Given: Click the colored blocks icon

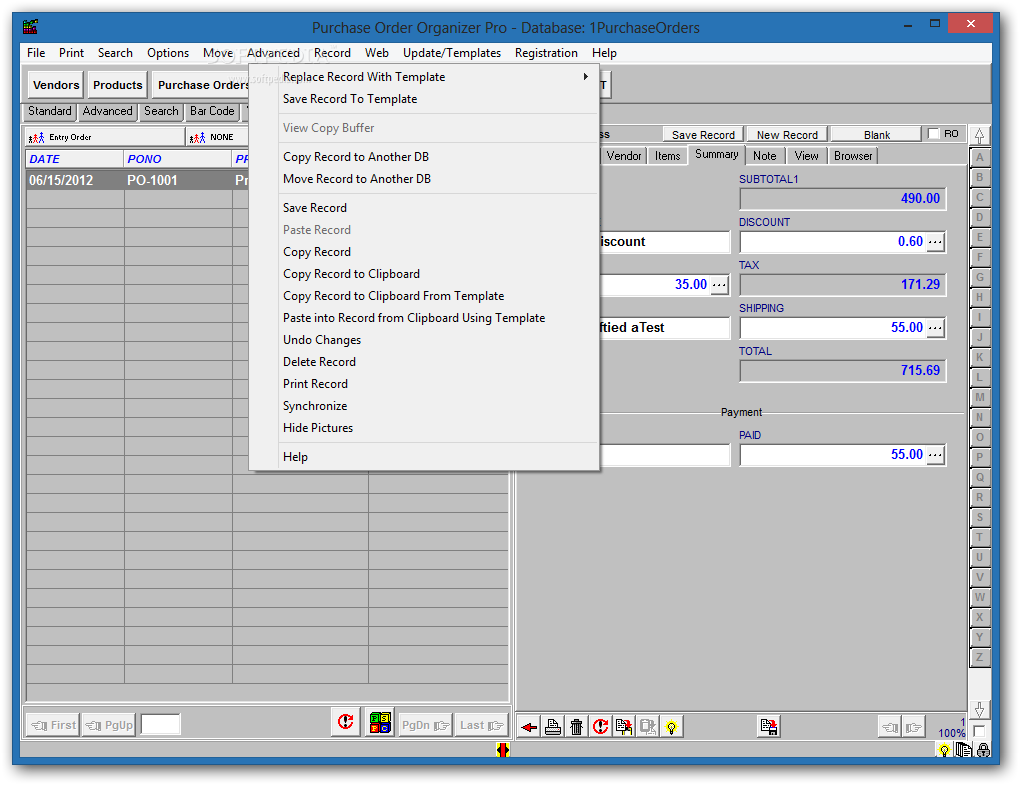Looking at the screenshot, I should [x=380, y=722].
